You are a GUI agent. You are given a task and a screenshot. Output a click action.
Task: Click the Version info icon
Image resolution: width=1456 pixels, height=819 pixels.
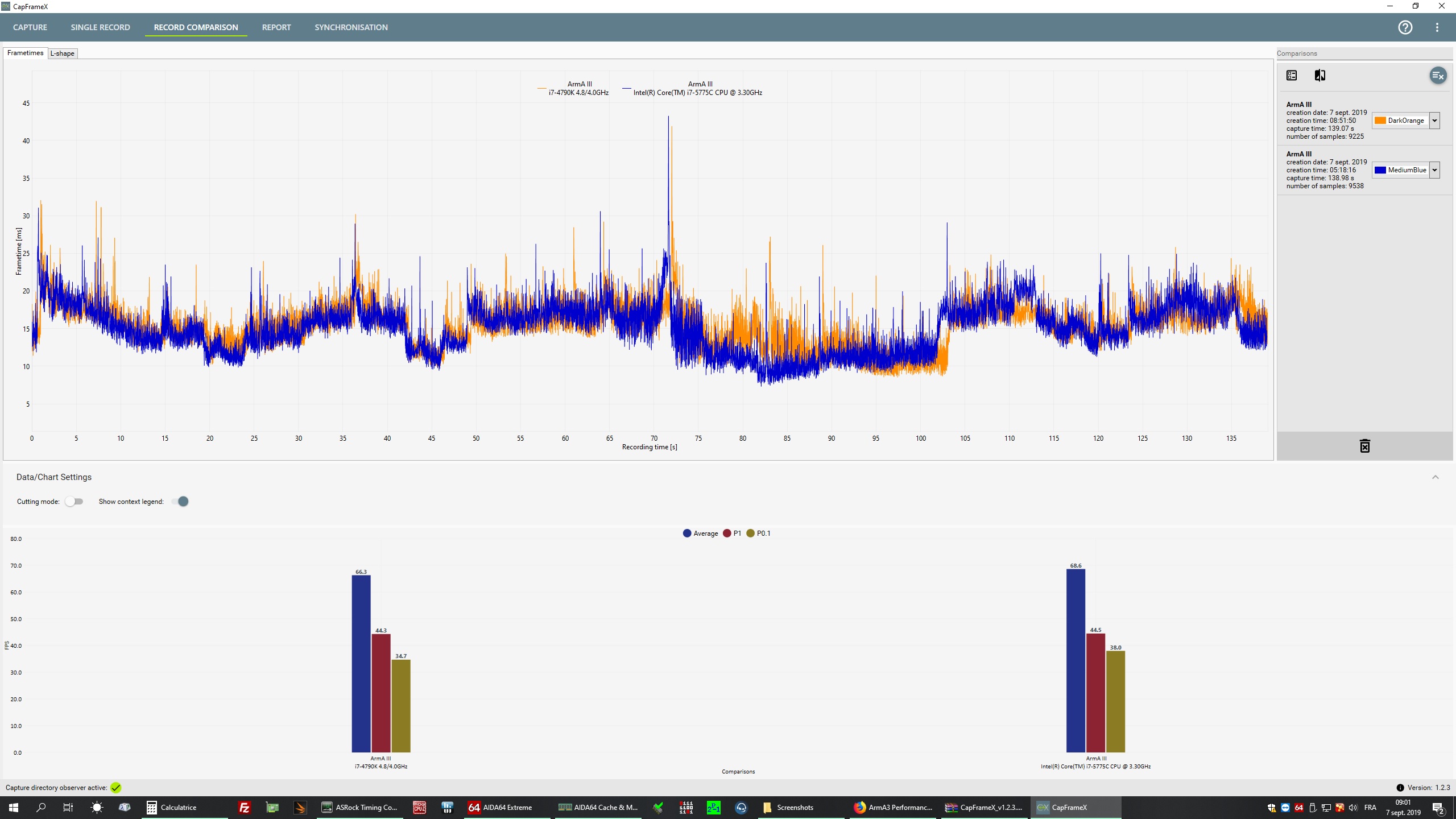1400,788
